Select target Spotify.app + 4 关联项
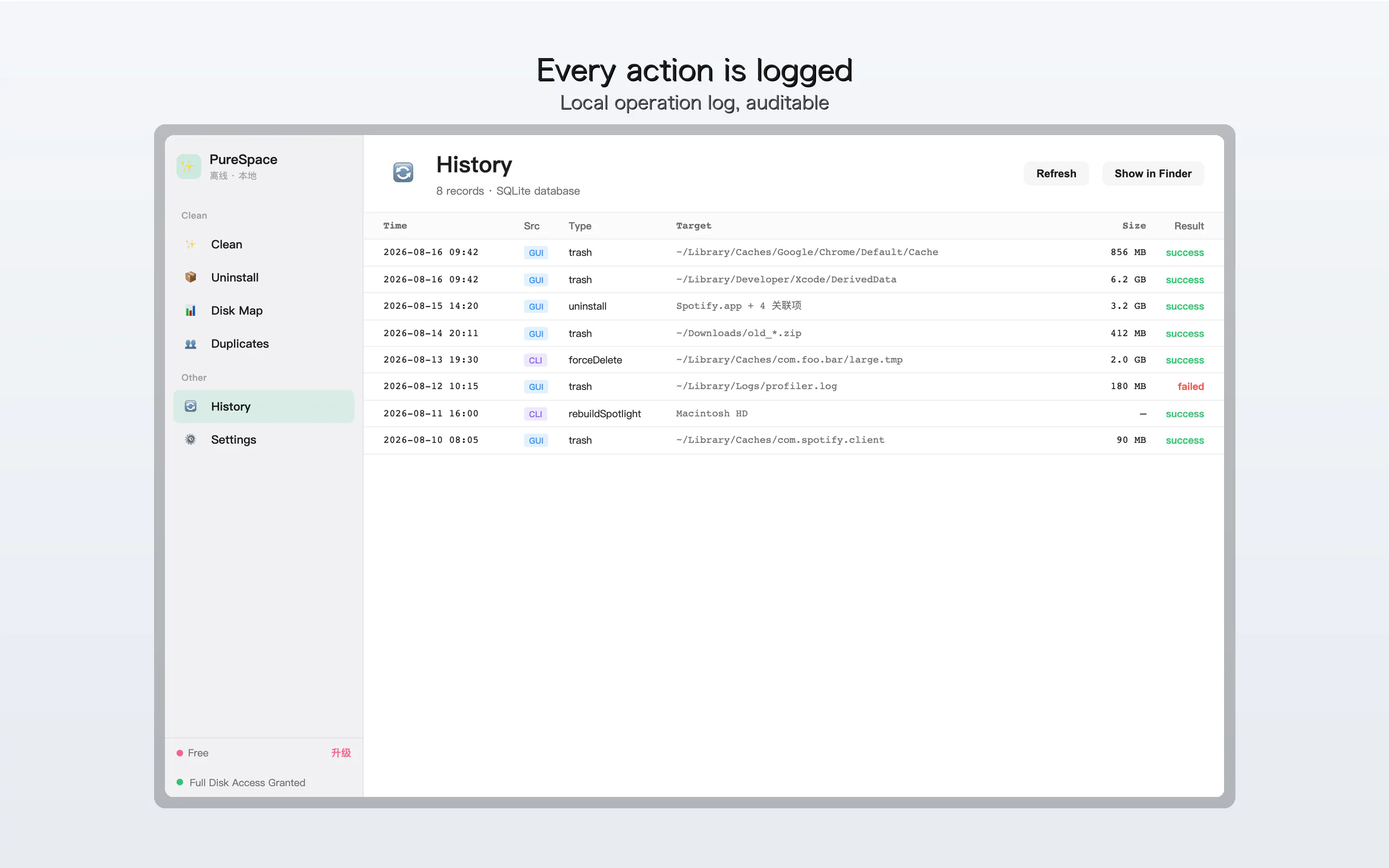The height and width of the screenshot is (868, 1389). [738, 306]
